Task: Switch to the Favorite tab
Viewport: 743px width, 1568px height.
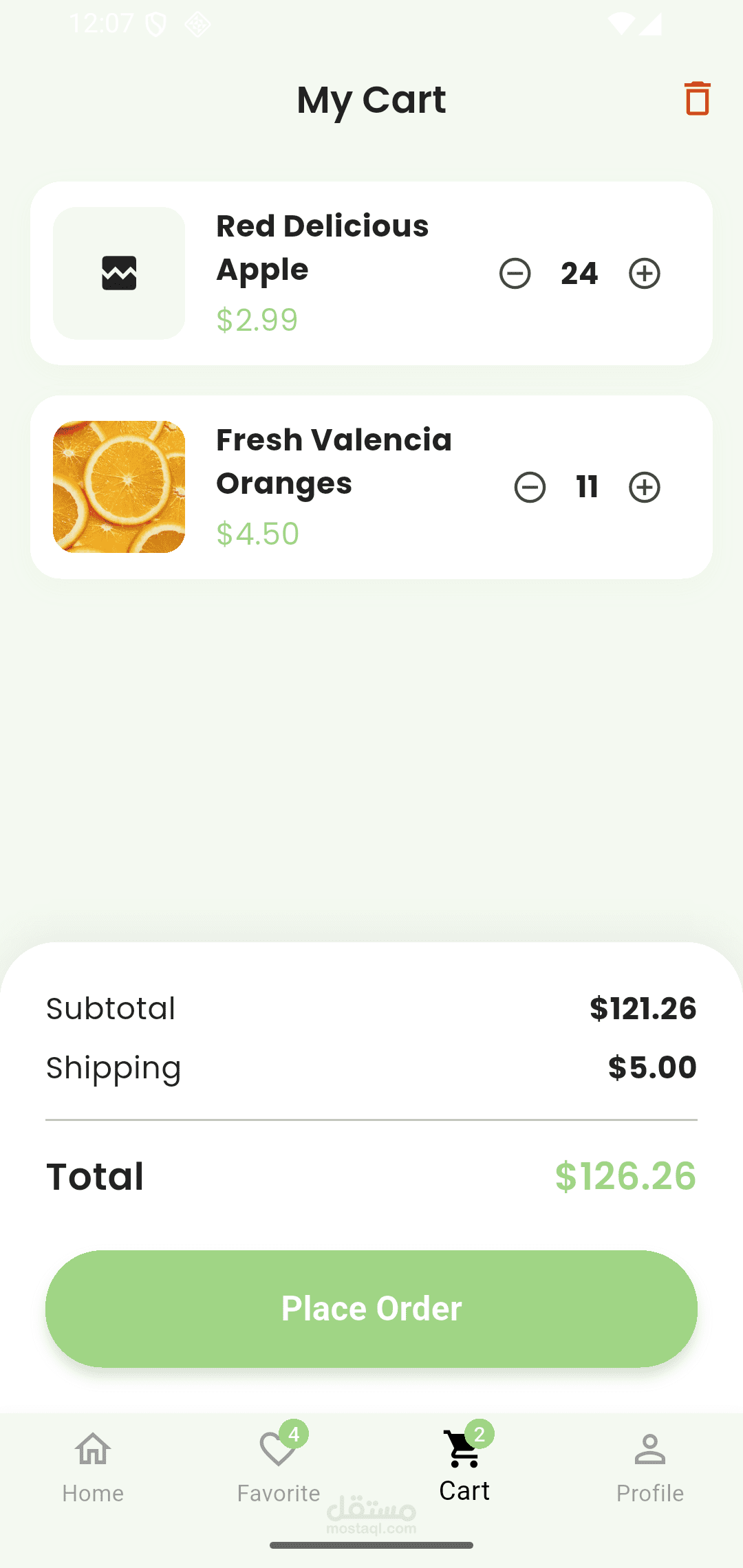Action: (279, 1466)
